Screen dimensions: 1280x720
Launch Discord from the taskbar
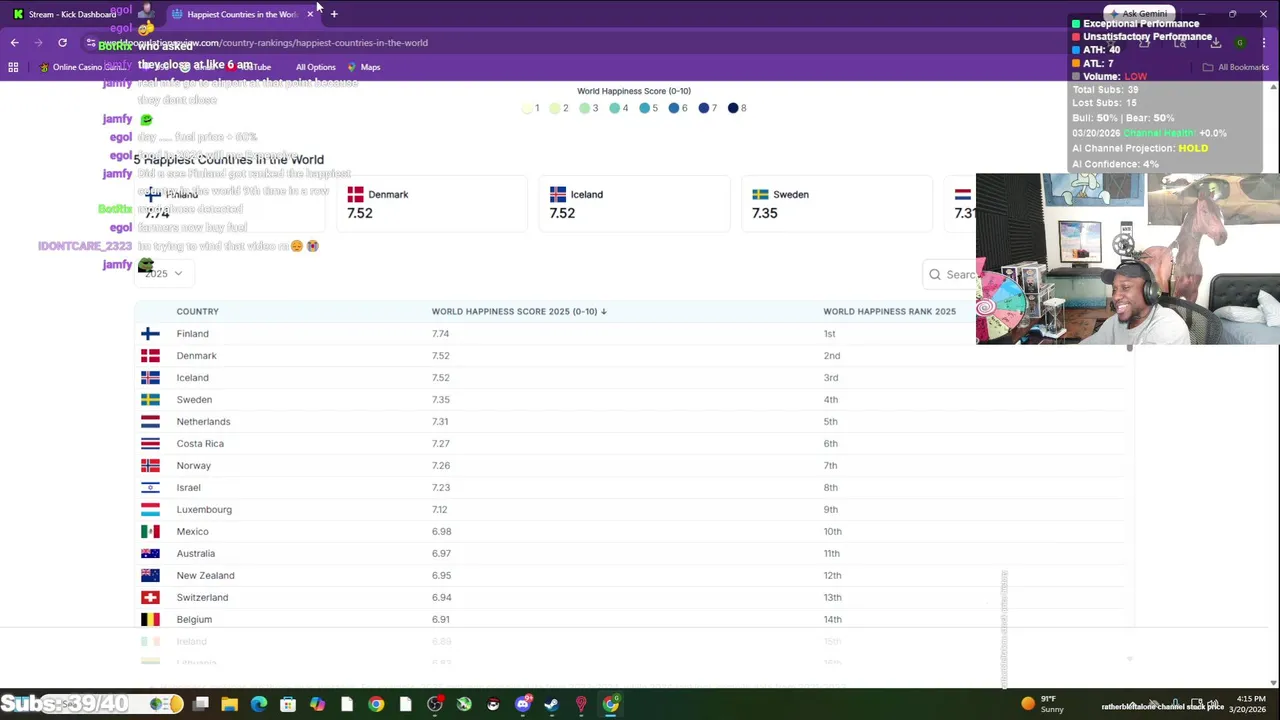522,704
